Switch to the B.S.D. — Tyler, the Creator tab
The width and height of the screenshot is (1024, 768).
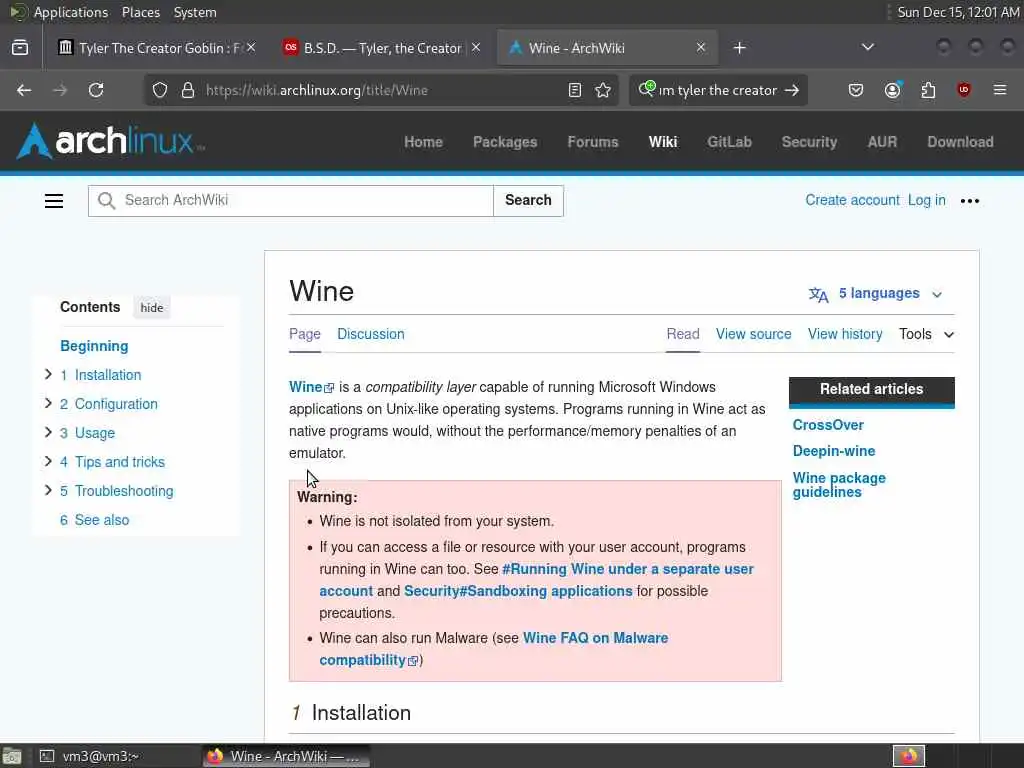pyautogui.click(x=383, y=48)
